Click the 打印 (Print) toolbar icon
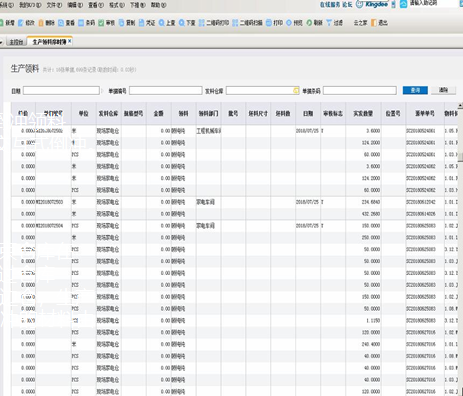The width and height of the screenshot is (463, 396). click(269, 23)
